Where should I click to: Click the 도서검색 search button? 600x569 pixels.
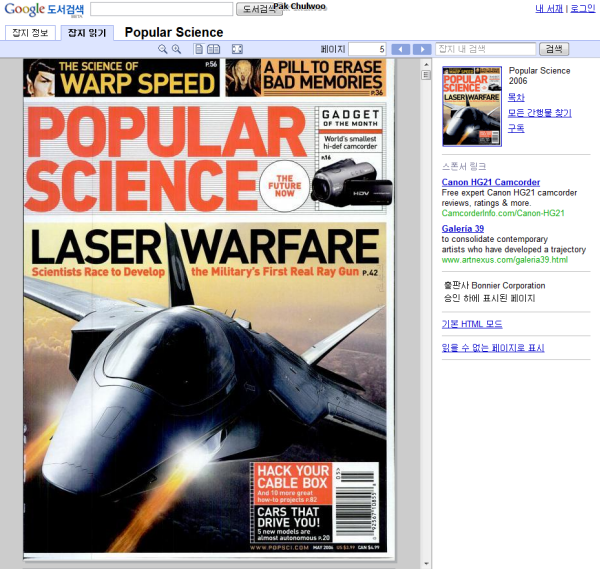click(259, 9)
